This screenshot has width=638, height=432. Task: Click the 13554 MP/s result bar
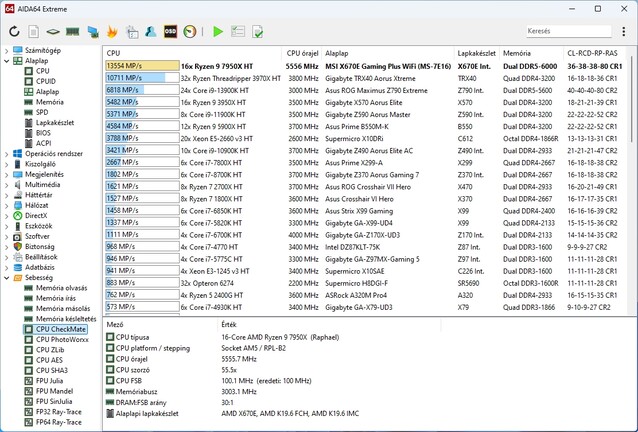(x=142, y=66)
